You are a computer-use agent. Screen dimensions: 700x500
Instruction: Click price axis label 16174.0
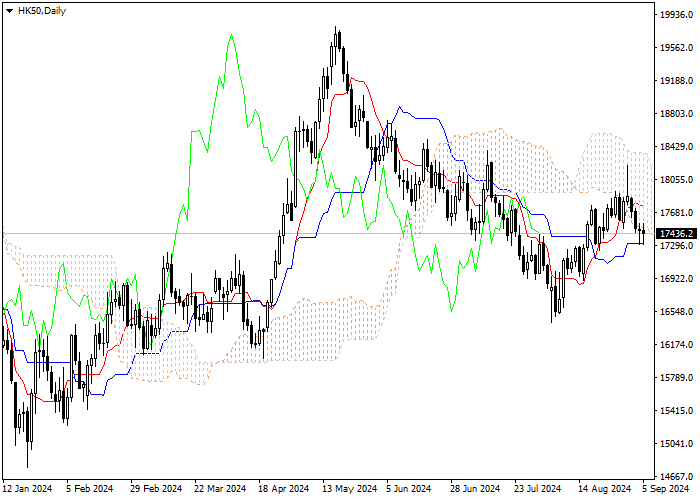676,345
